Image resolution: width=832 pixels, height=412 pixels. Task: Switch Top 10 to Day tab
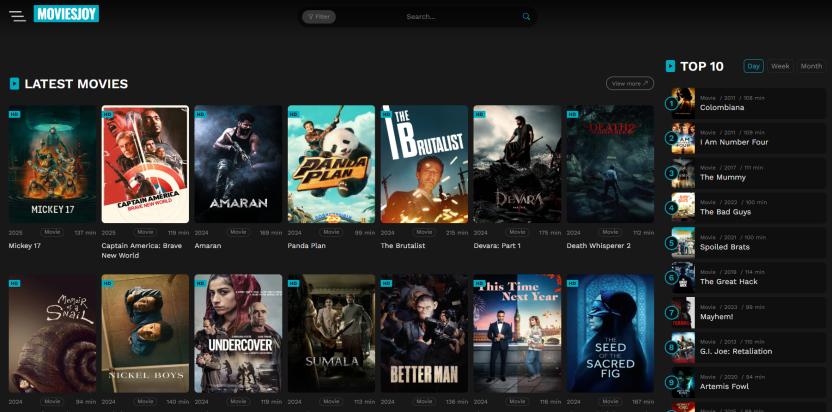pos(753,66)
